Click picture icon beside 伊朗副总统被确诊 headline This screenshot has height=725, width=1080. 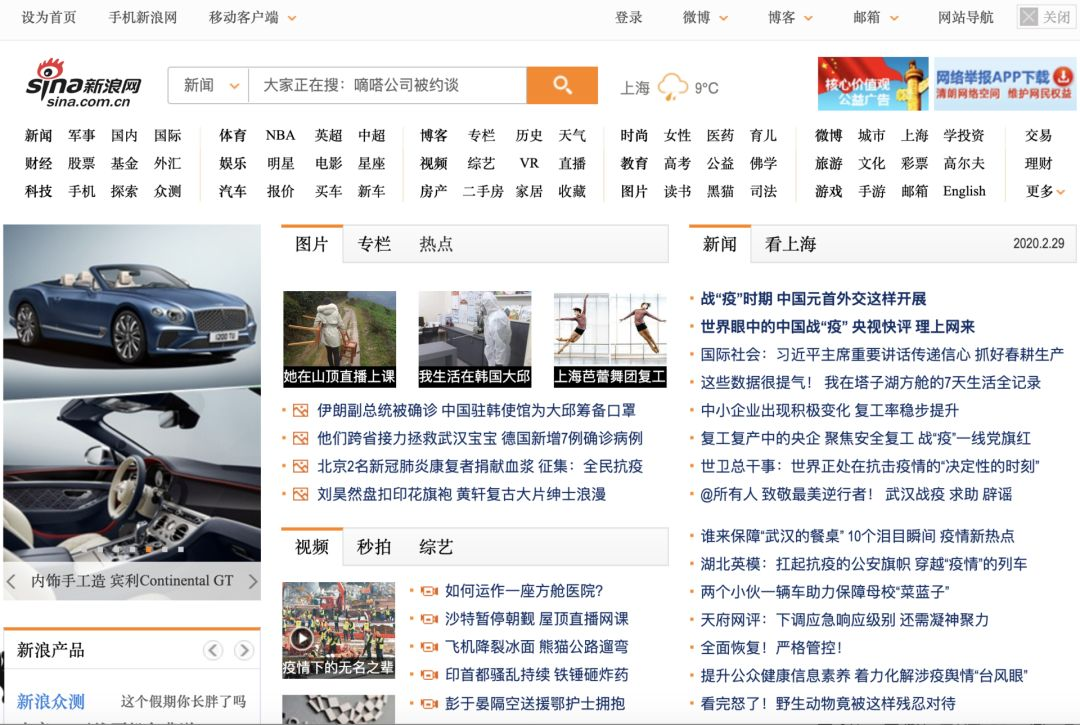[x=300, y=411]
